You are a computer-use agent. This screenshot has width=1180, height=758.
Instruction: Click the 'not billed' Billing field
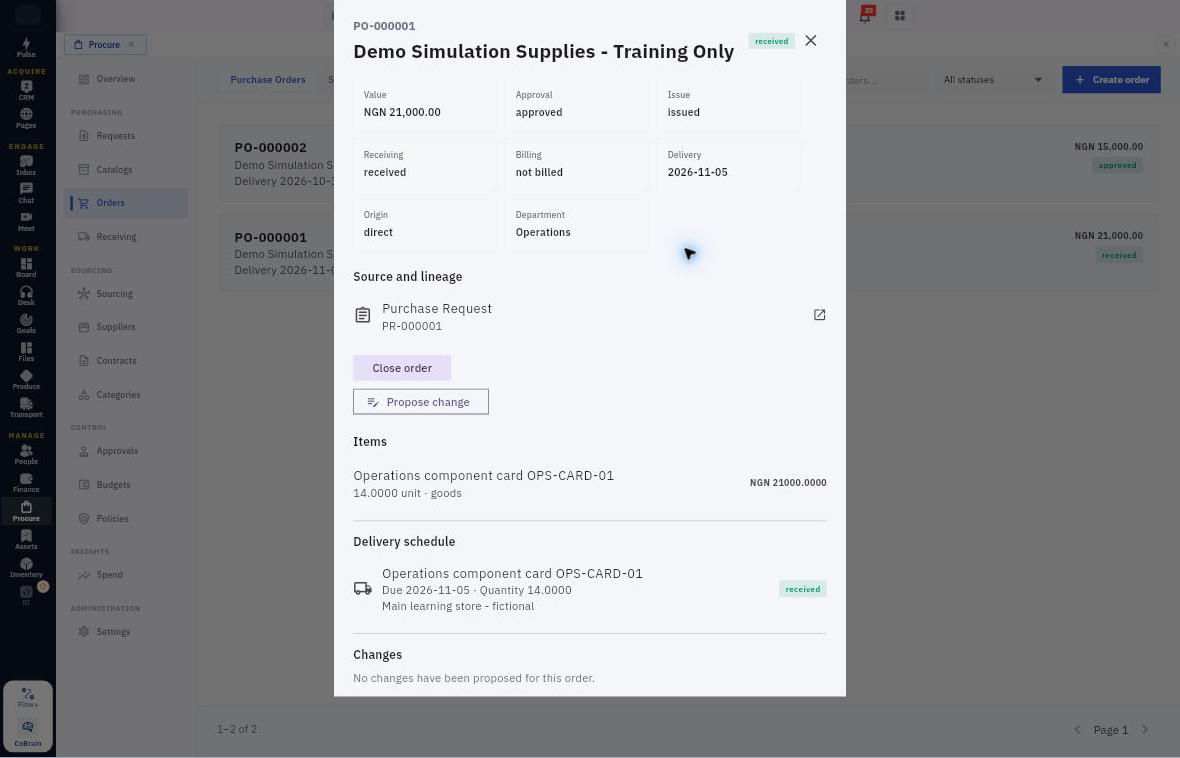click(576, 165)
